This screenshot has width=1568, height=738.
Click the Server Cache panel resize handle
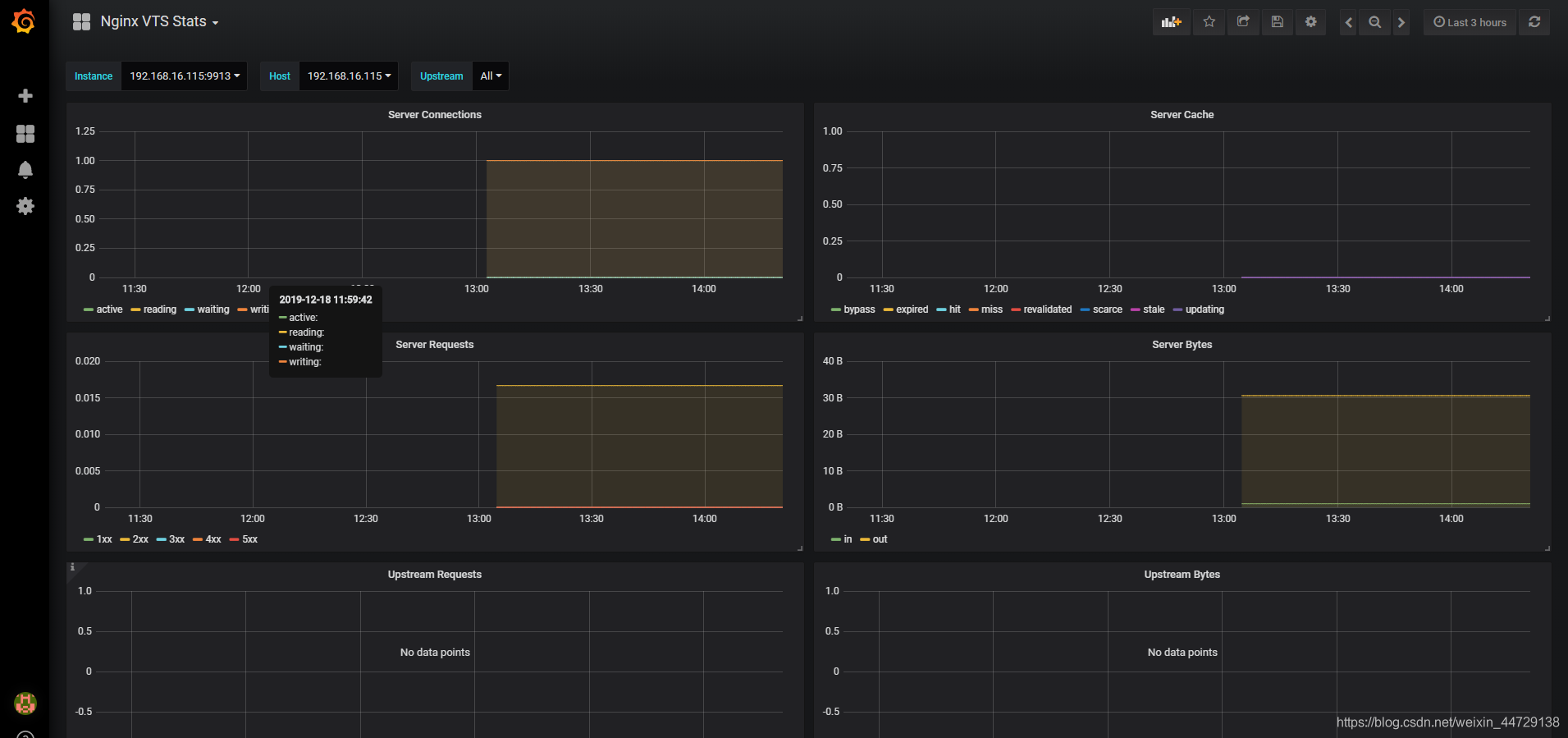coord(1547,319)
